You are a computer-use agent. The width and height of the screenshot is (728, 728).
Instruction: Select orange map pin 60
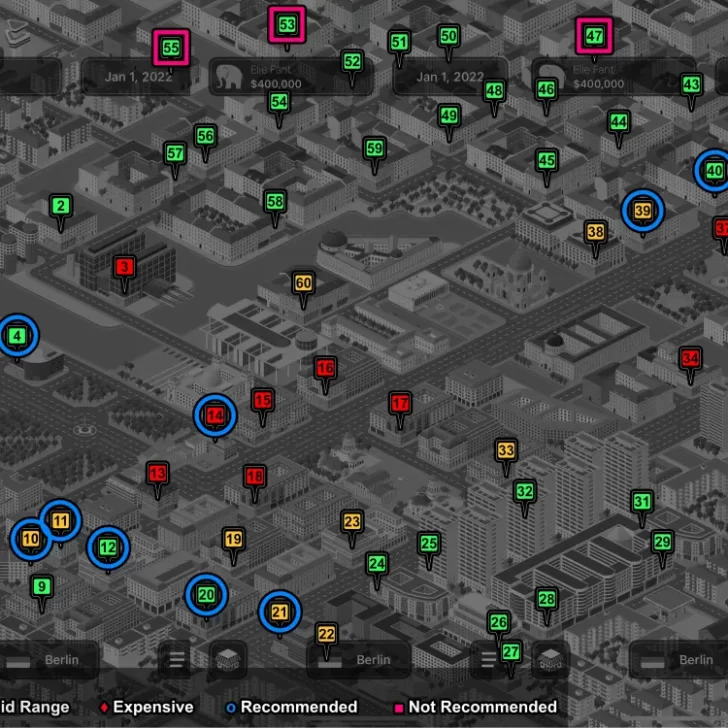point(303,284)
